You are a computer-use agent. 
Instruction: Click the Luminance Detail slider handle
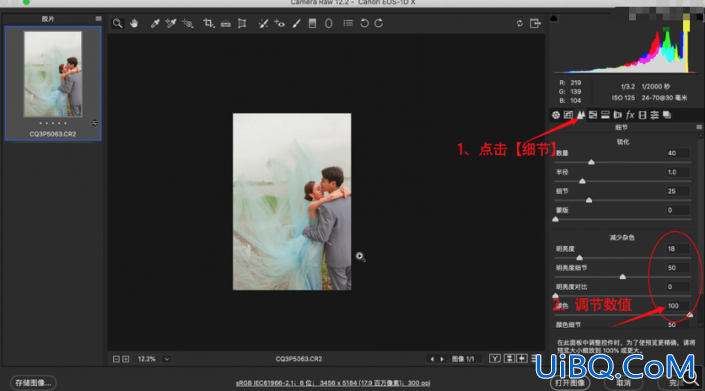click(623, 277)
